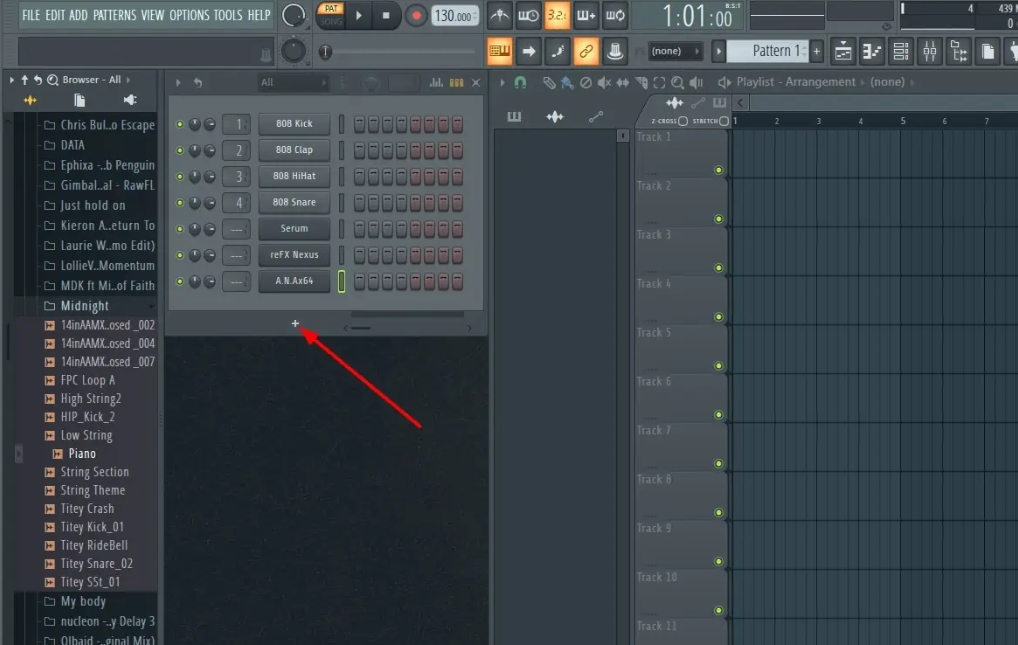Open the PATTERNS menu
Screen dimensions: 1018x645
click(115, 15)
